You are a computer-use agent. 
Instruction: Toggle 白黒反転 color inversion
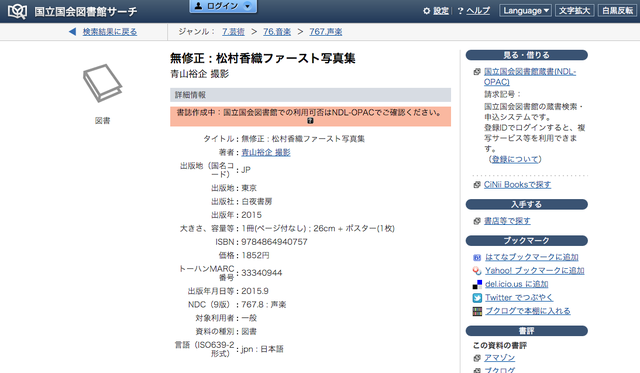tap(618, 11)
